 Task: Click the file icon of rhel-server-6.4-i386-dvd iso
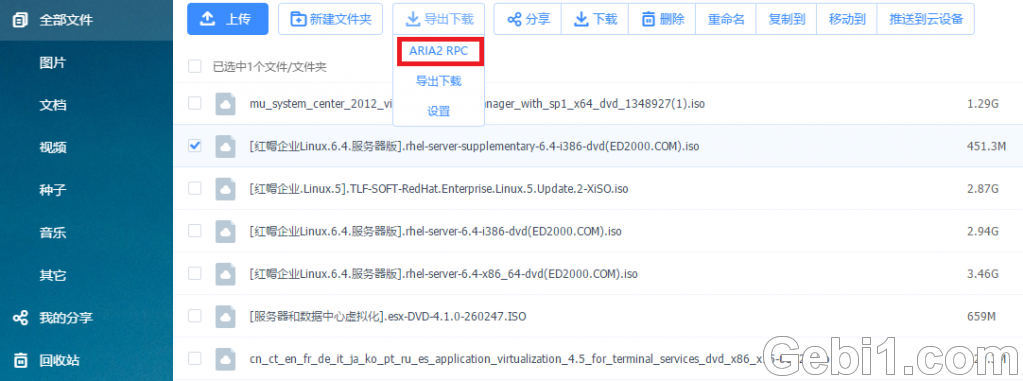point(225,231)
